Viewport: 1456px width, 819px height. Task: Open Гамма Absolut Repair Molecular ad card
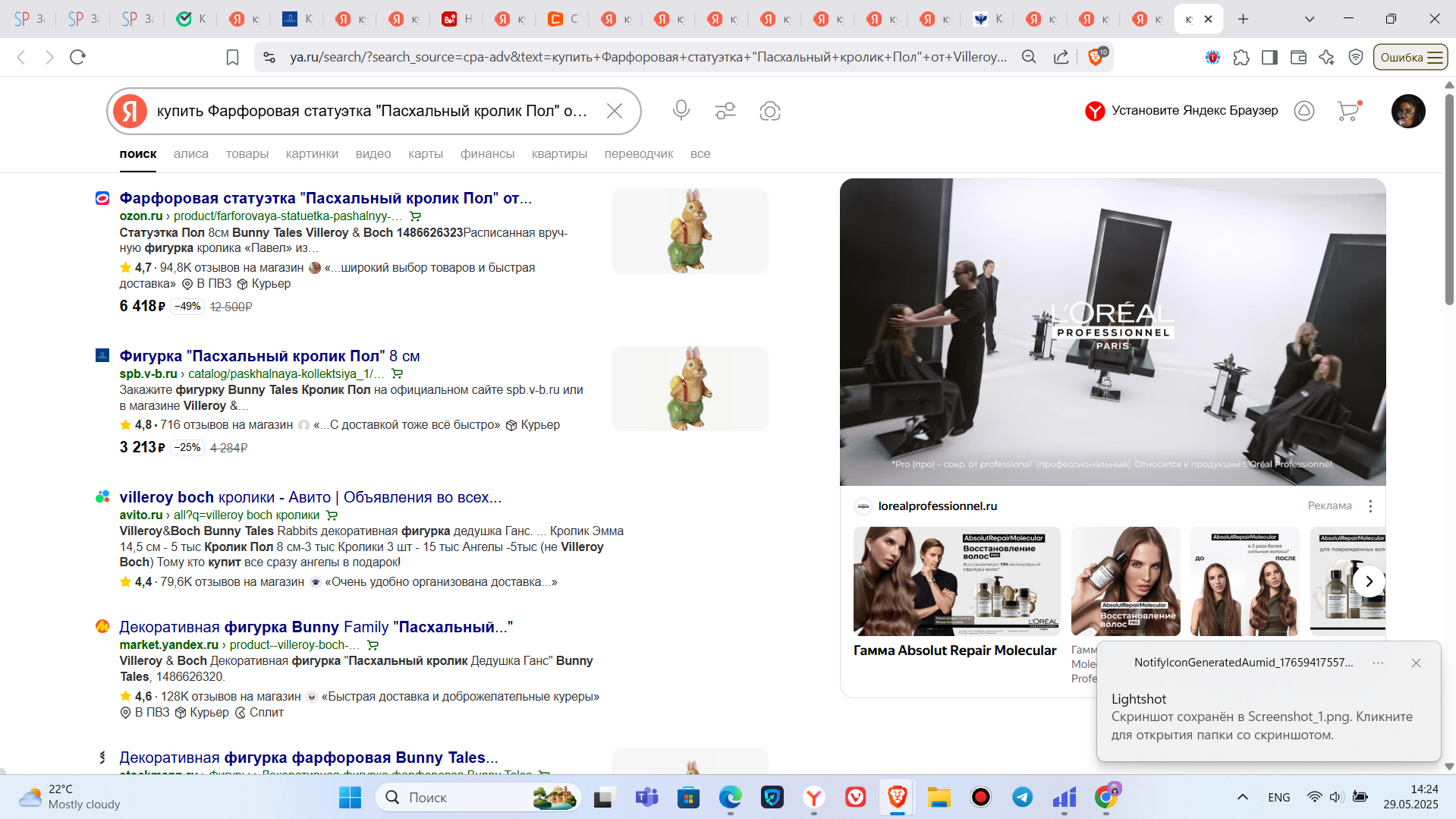pos(956,593)
